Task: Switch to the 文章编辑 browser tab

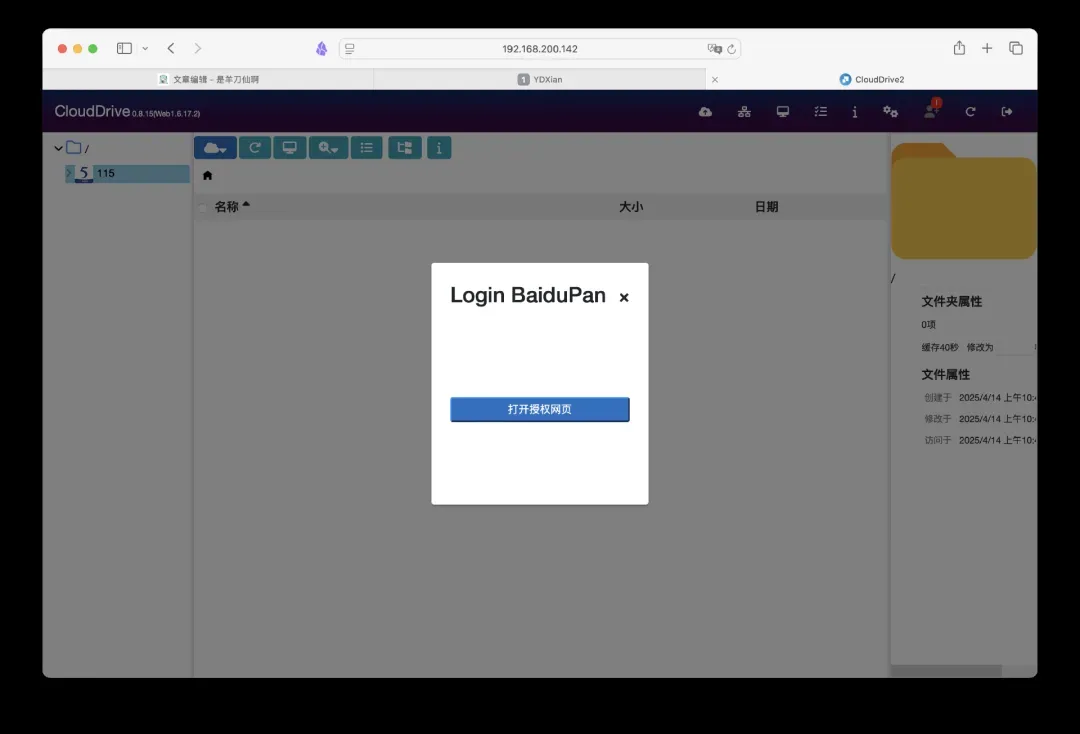Action: 208,79
